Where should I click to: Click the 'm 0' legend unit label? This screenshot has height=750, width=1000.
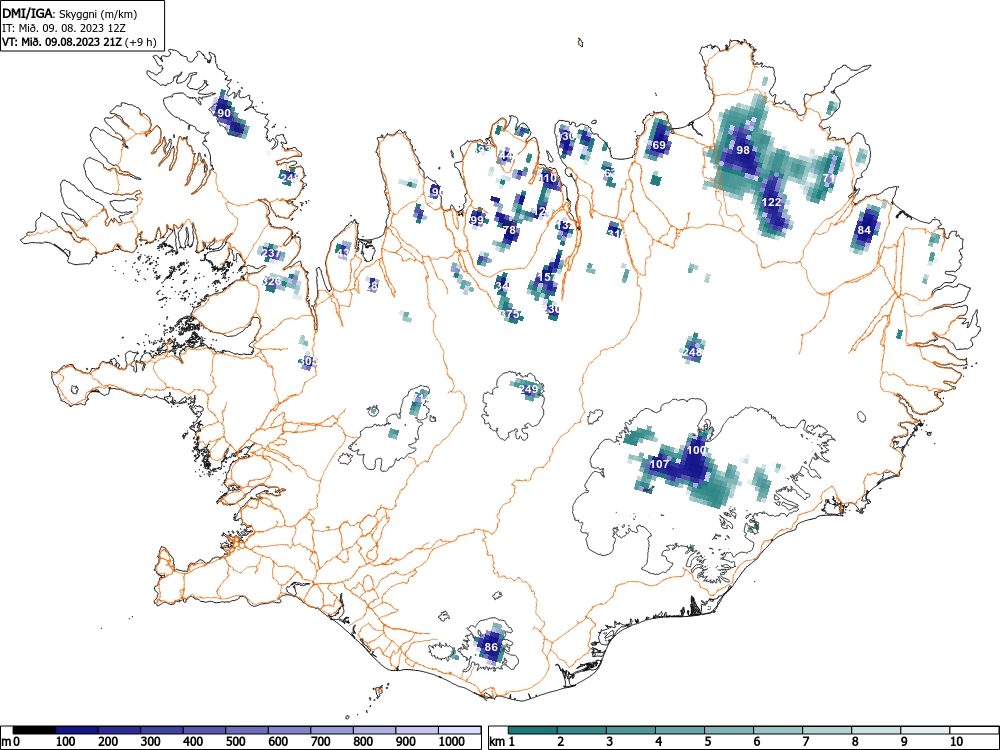click(10, 742)
